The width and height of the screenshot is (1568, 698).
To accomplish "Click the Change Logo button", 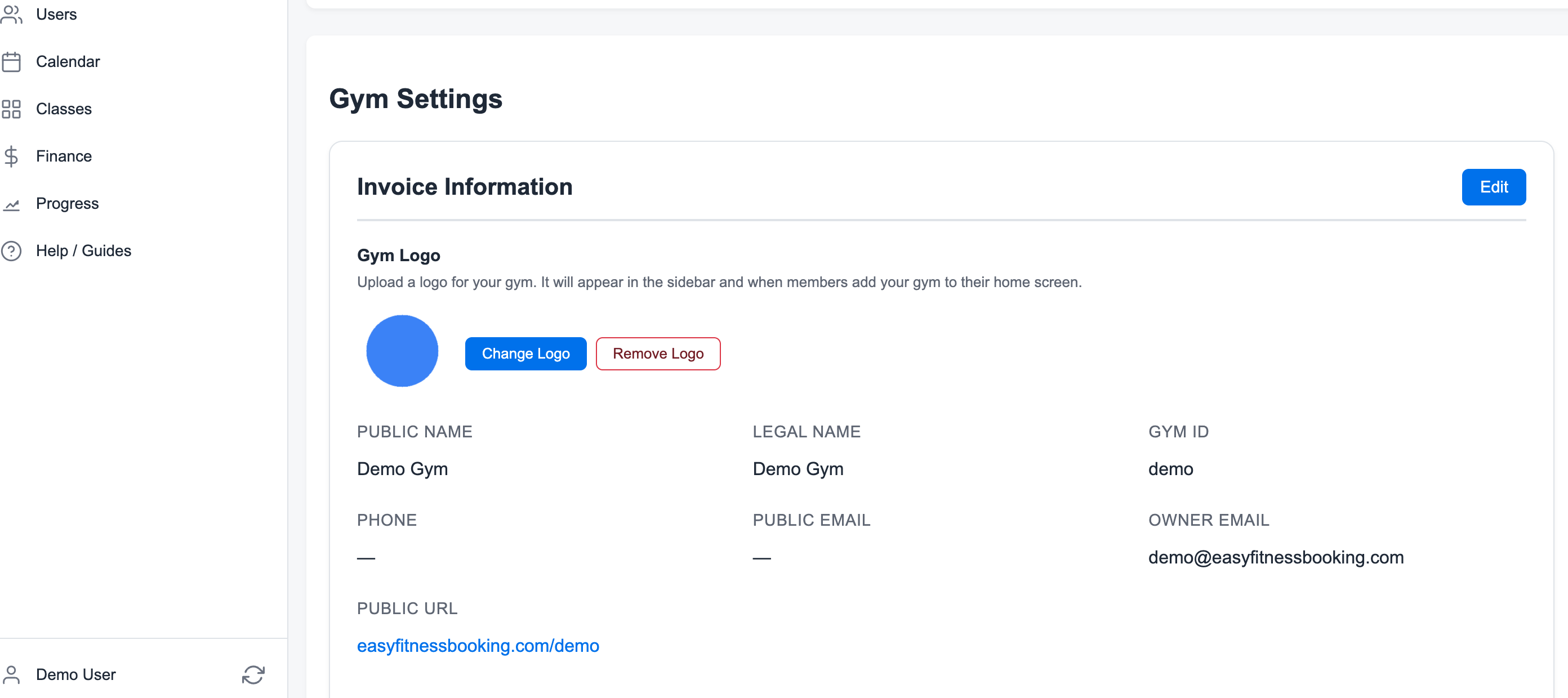I will (x=525, y=354).
